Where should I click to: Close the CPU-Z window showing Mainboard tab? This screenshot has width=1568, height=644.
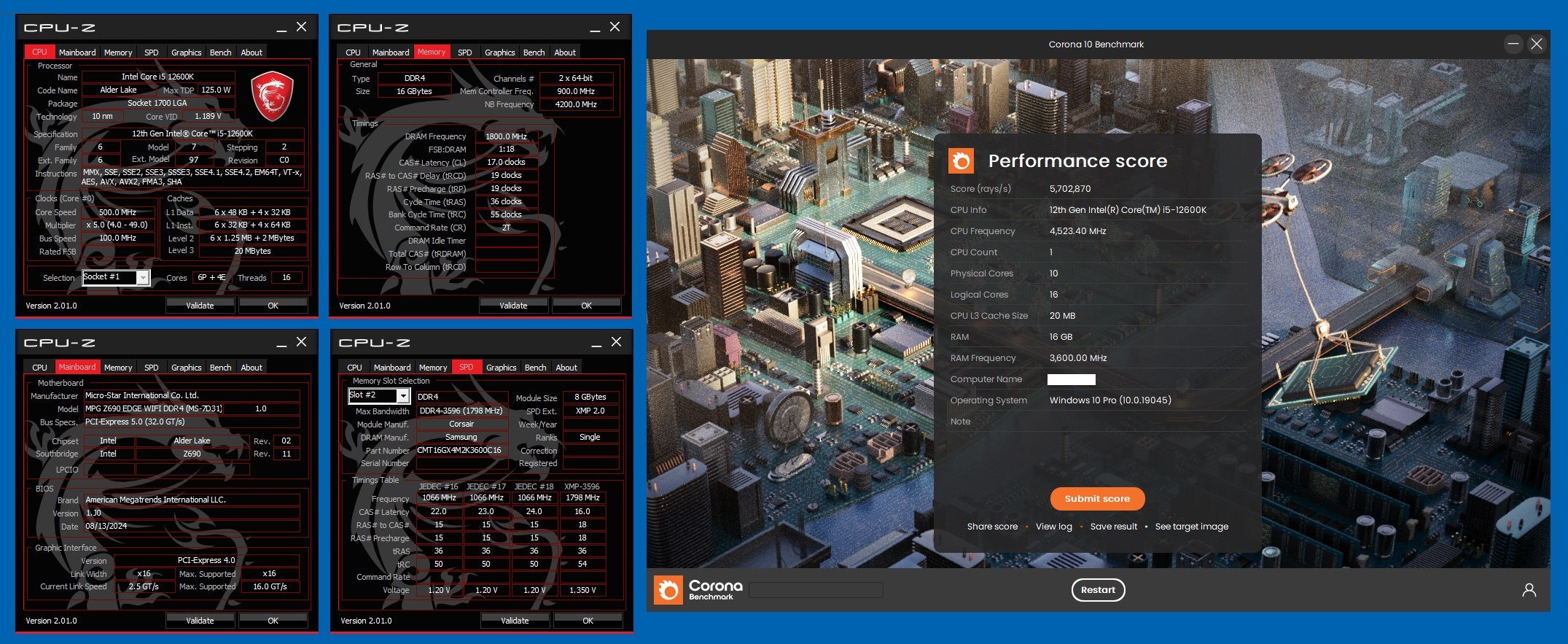301,342
